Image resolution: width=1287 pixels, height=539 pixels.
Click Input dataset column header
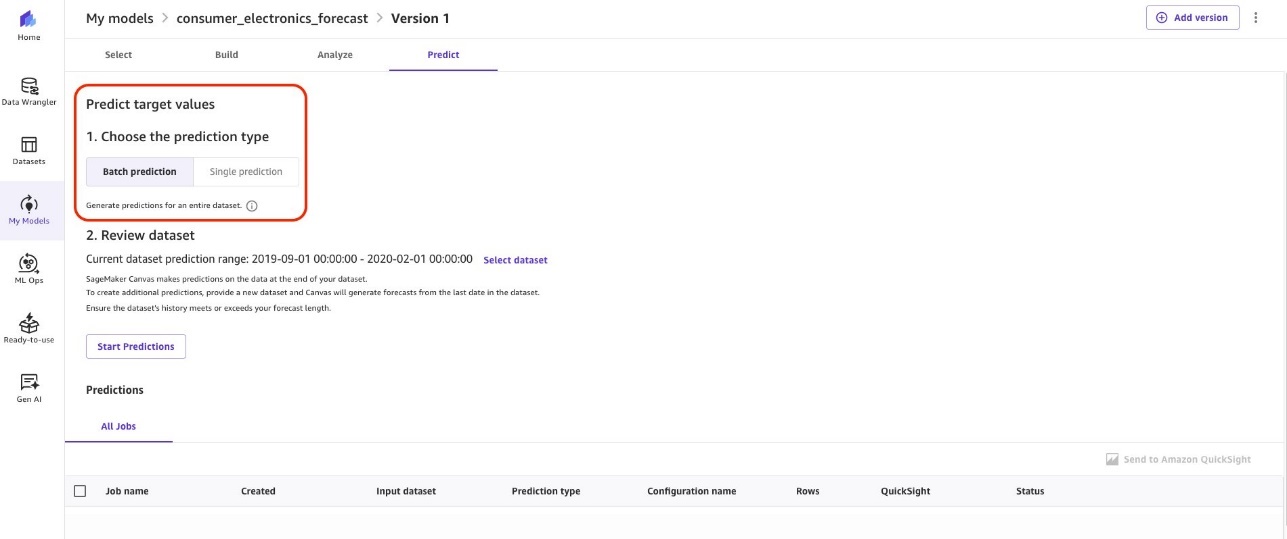pyautogui.click(x=406, y=491)
